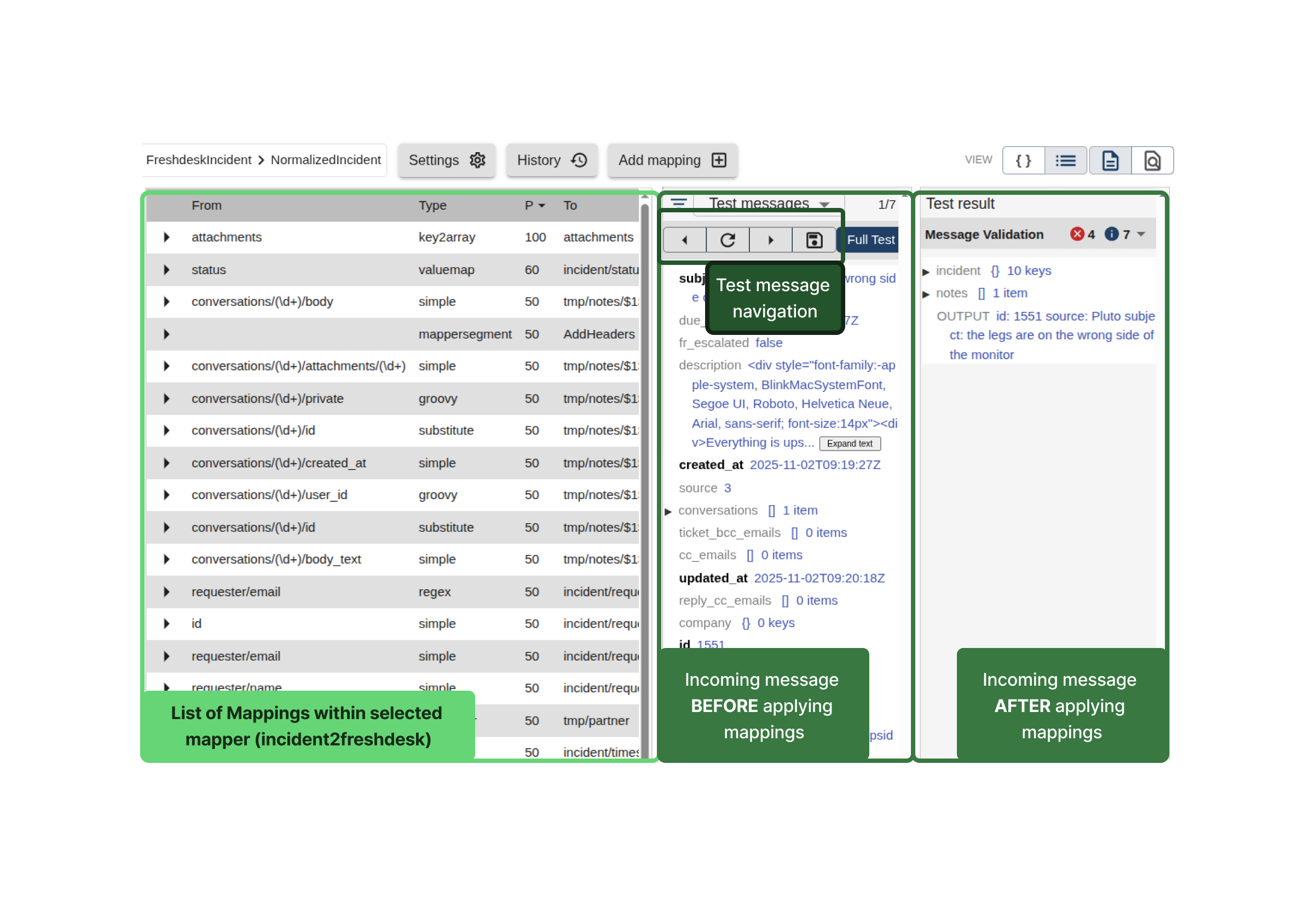Switch to list view mode
The height and width of the screenshot is (903, 1316).
(1066, 161)
